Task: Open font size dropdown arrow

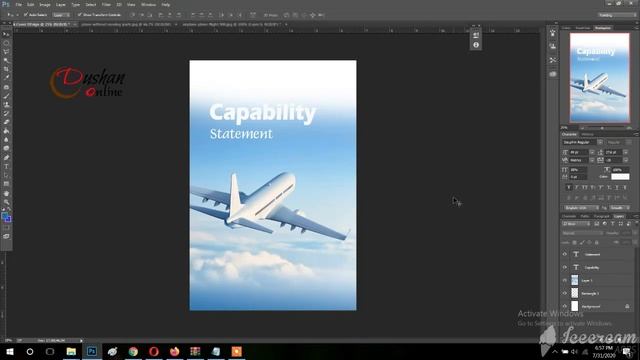Action: (592, 152)
